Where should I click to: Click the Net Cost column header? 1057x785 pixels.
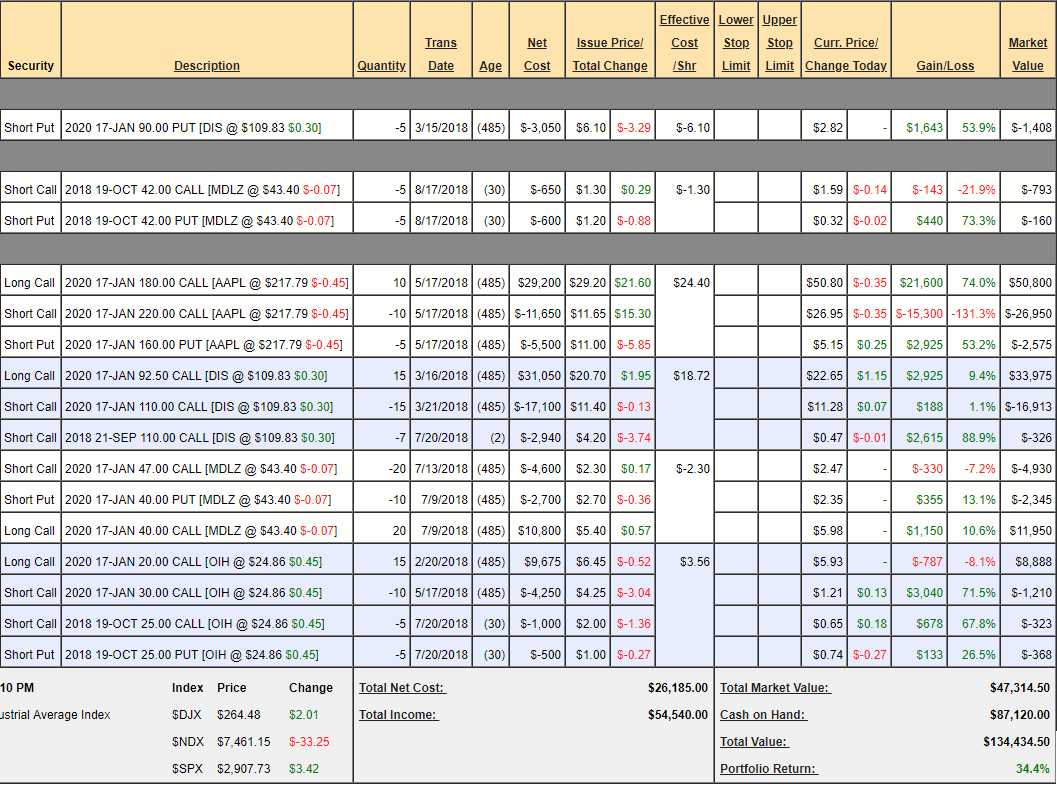[537, 54]
